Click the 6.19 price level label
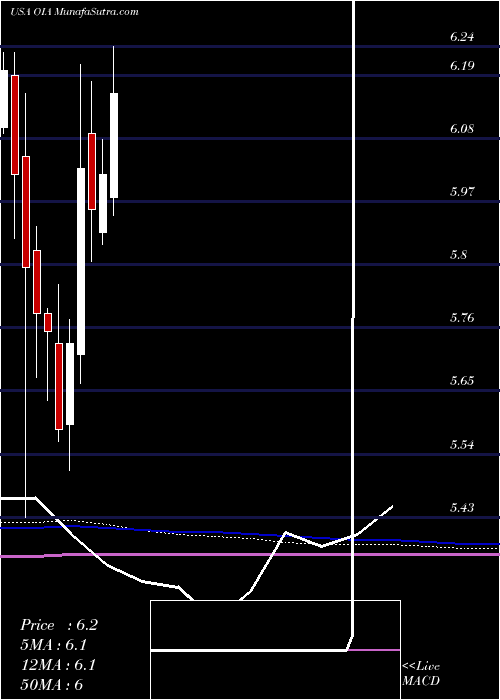Image resolution: width=500 pixels, height=700 pixels. pyautogui.click(x=462, y=66)
